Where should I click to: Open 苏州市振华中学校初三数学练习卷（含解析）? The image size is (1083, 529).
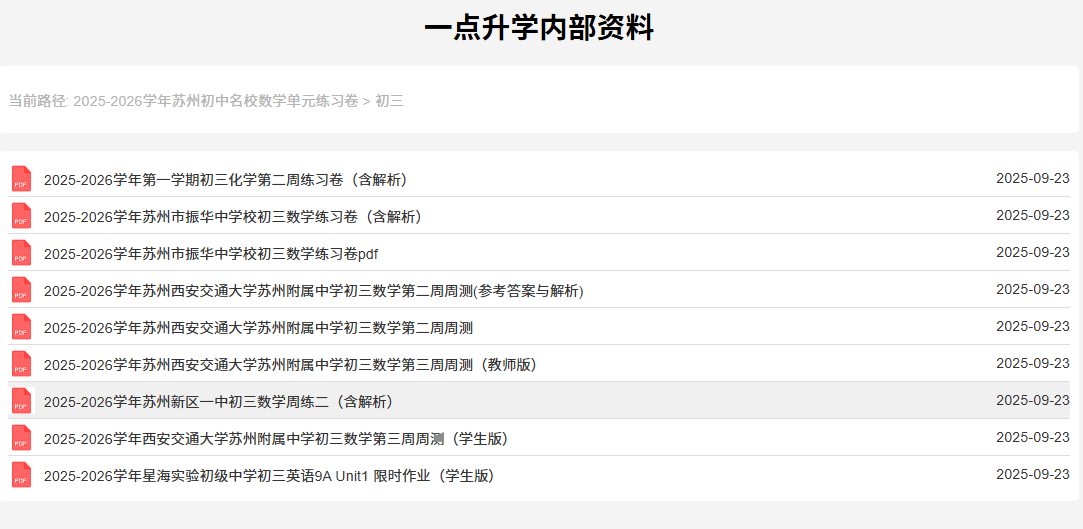[x=232, y=217]
